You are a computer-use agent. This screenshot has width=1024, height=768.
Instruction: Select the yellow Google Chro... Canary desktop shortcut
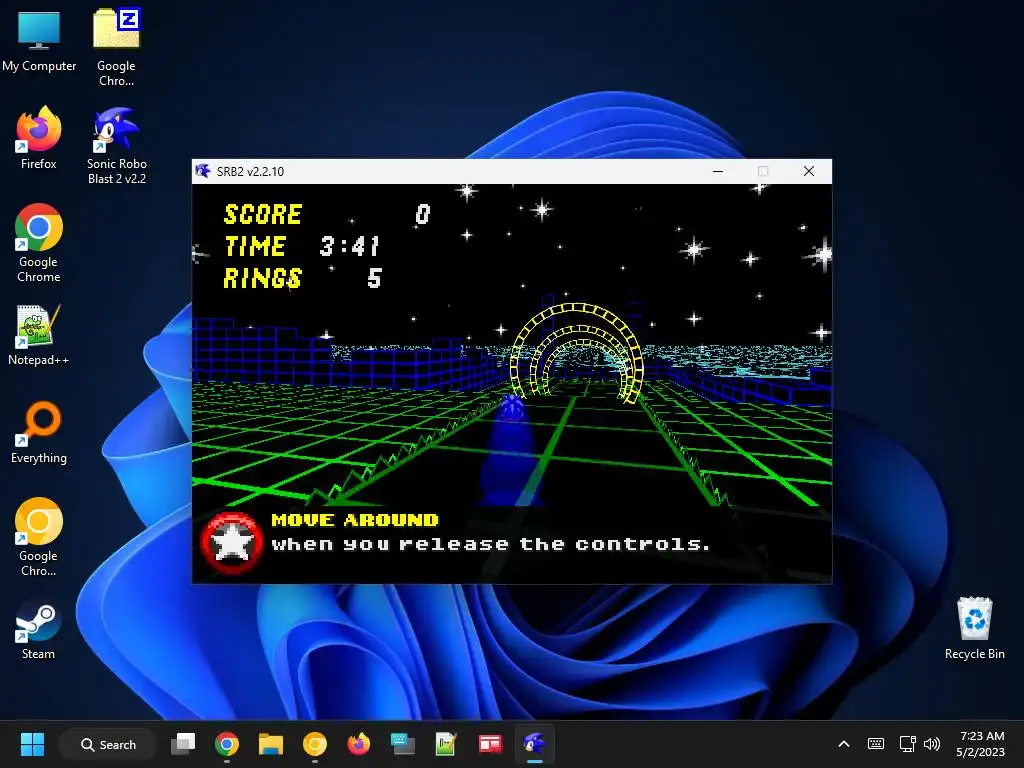tap(39, 537)
